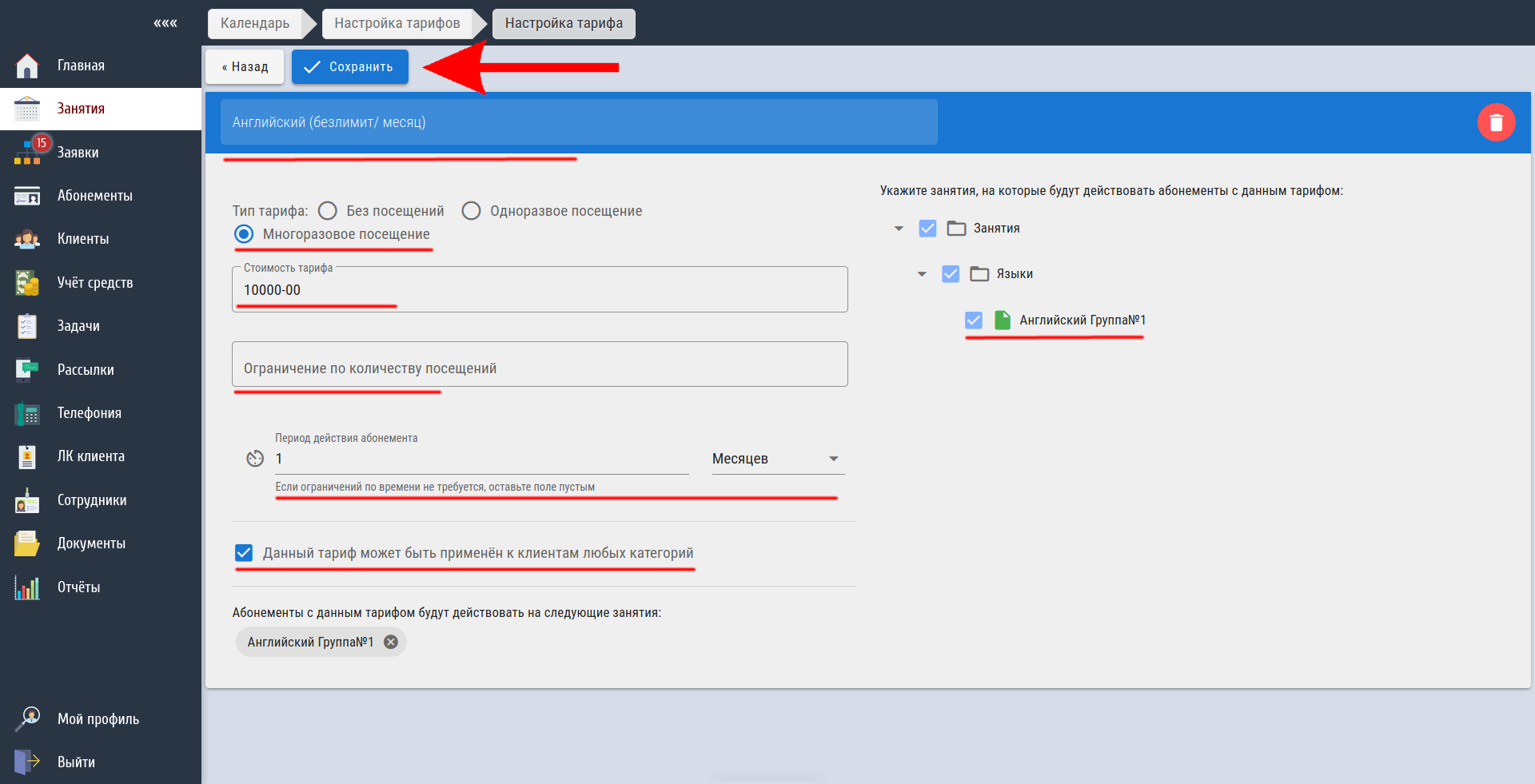Delete tariff with red trash button
This screenshot has height=784, width=1535.
[x=1496, y=122]
